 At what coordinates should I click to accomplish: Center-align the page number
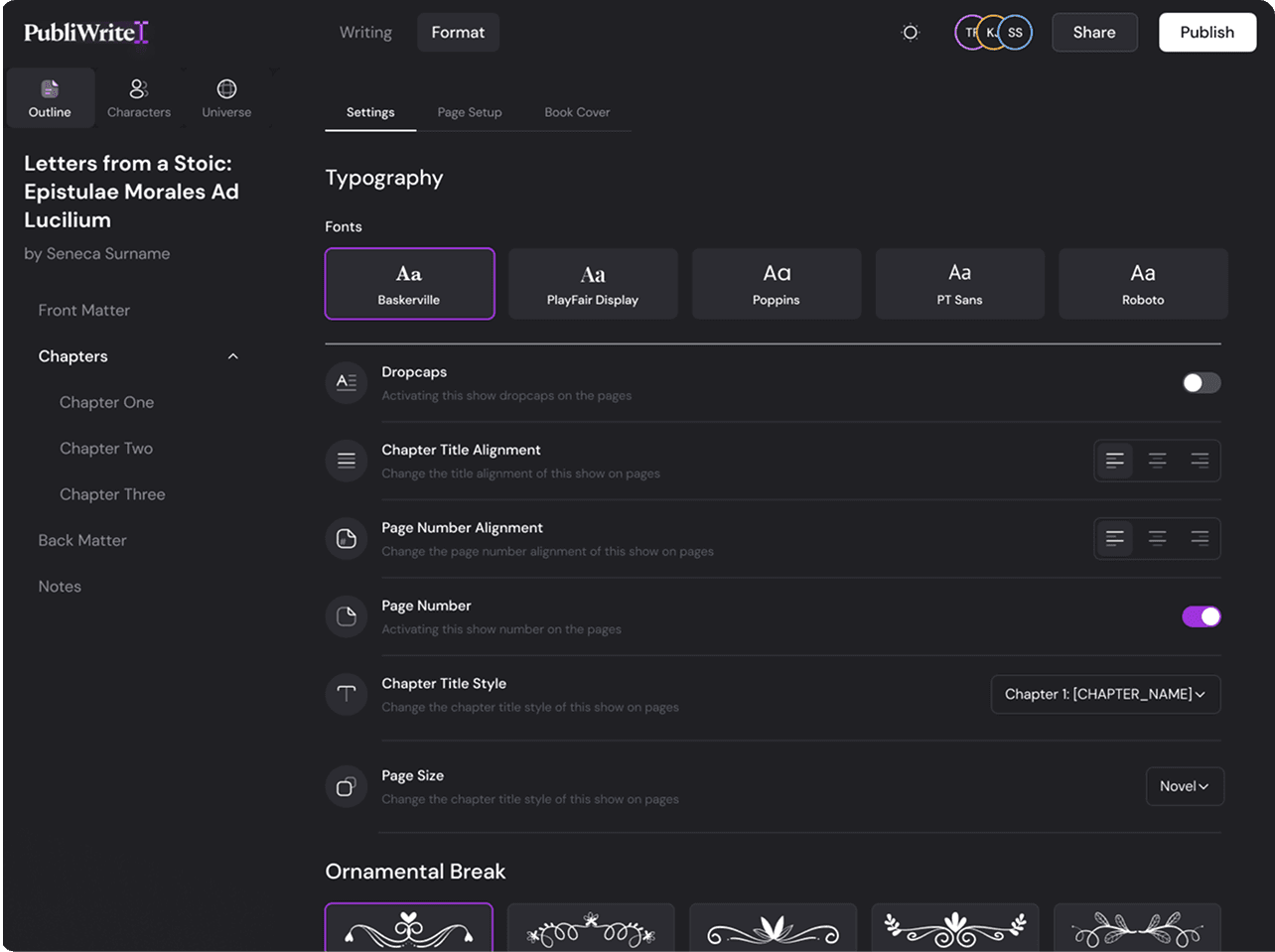[1157, 538]
